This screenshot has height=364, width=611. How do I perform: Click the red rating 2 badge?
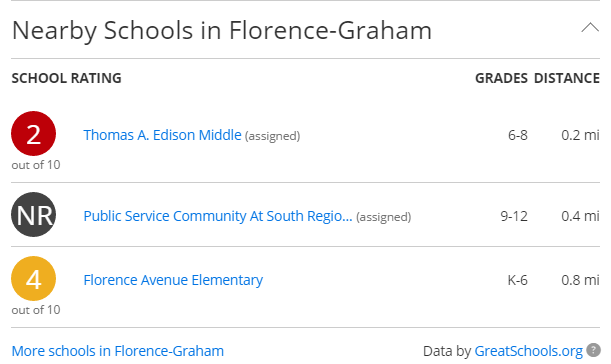(x=34, y=134)
